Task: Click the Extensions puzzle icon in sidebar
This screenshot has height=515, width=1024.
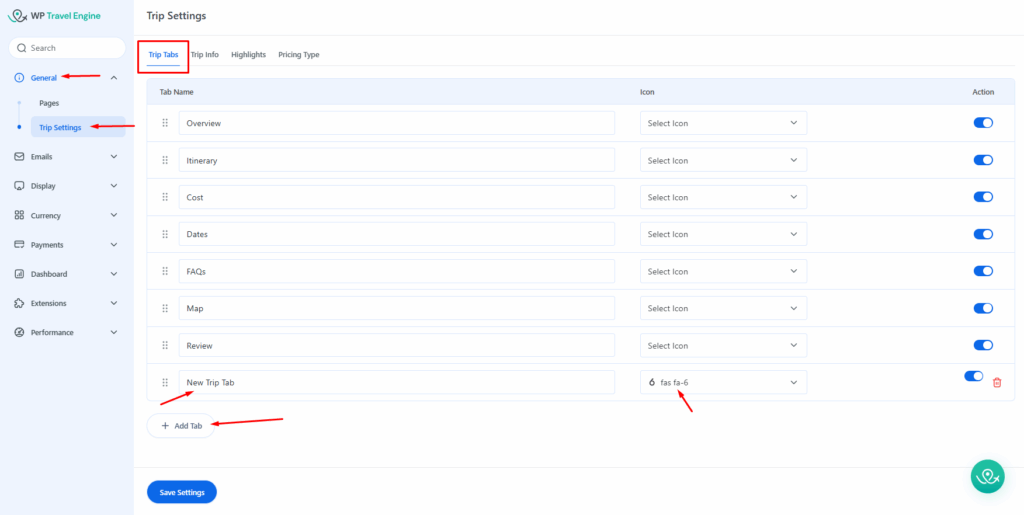Action: tap(20, 303)
